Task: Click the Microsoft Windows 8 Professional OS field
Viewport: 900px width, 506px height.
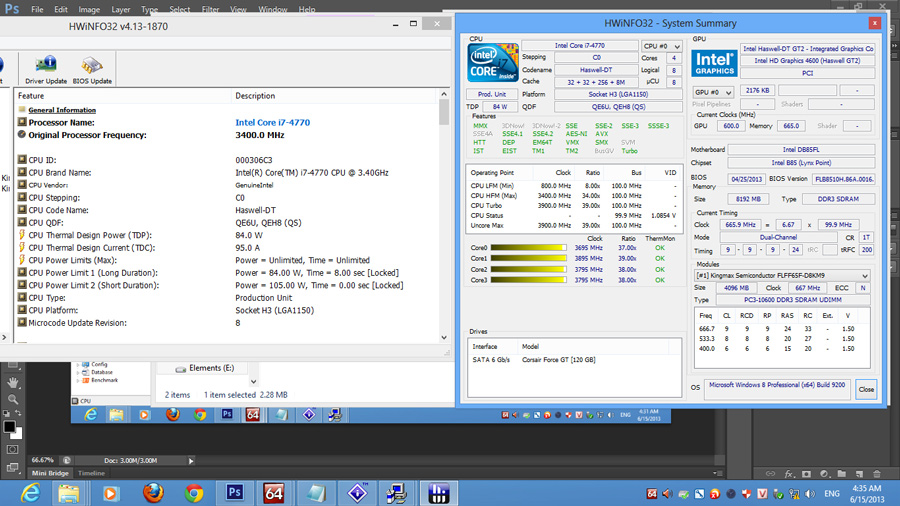Action: pos(777,390)
